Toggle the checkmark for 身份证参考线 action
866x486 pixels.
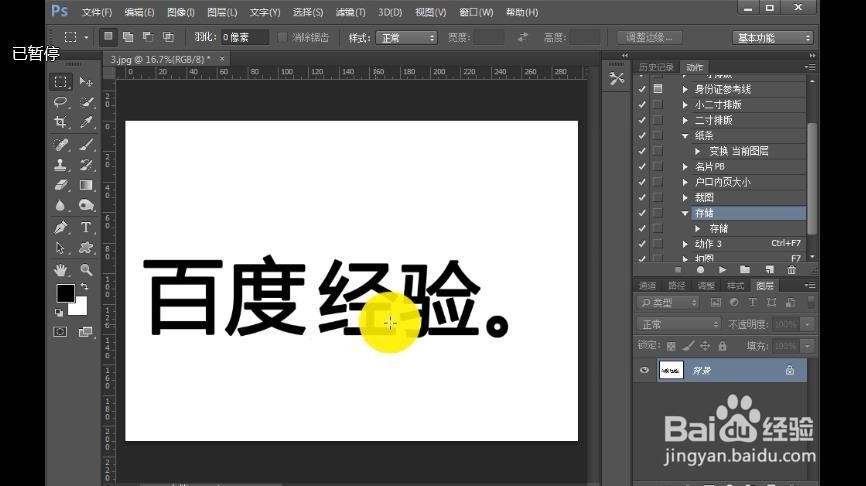(642, 89)
